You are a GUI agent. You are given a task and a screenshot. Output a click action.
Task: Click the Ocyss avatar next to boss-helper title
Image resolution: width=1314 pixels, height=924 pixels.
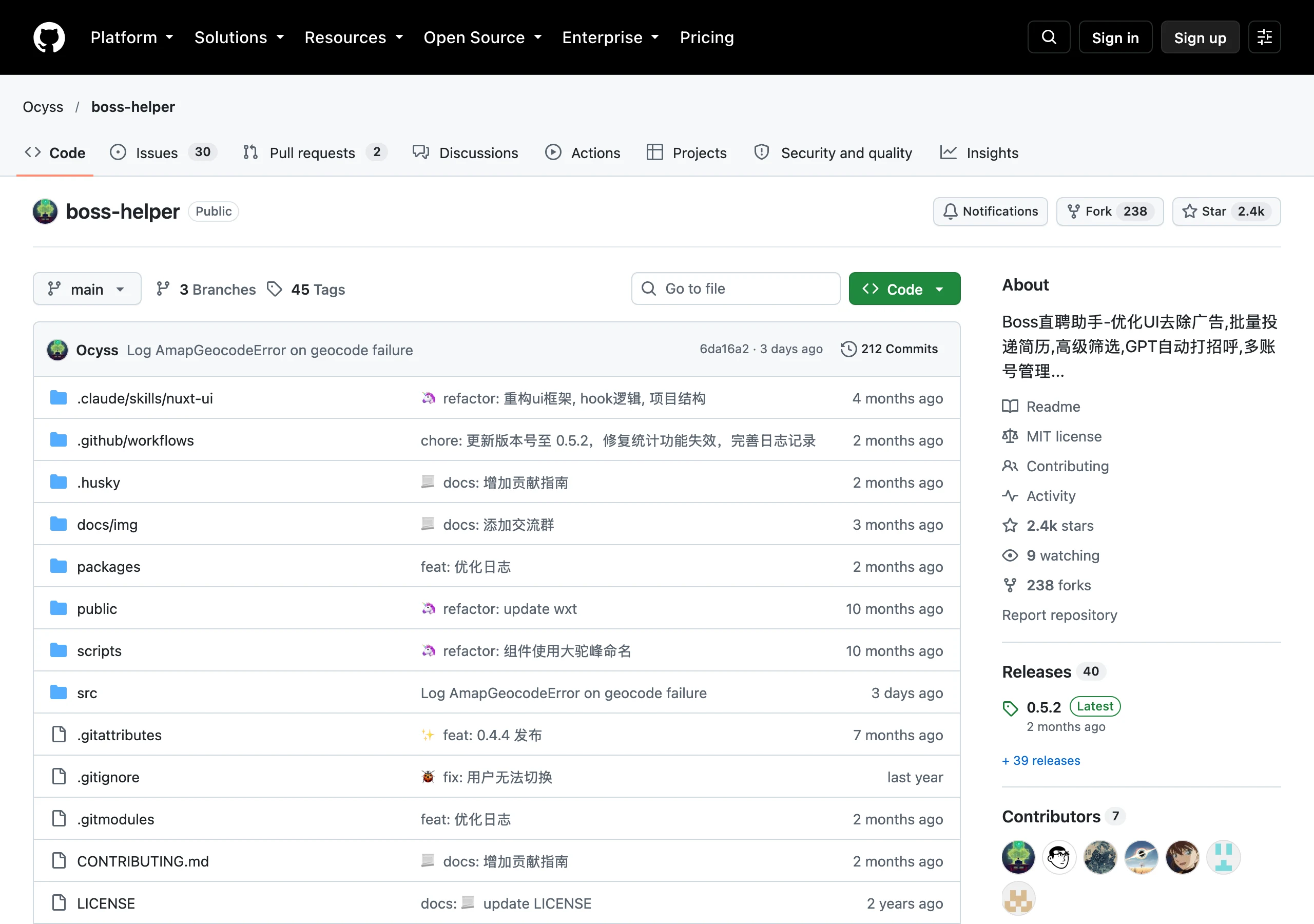[45, 211]
